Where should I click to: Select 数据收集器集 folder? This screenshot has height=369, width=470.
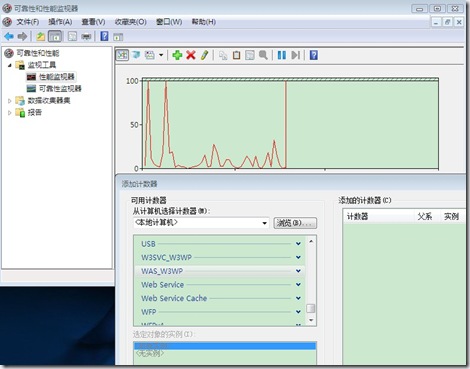tap(49, 101)
